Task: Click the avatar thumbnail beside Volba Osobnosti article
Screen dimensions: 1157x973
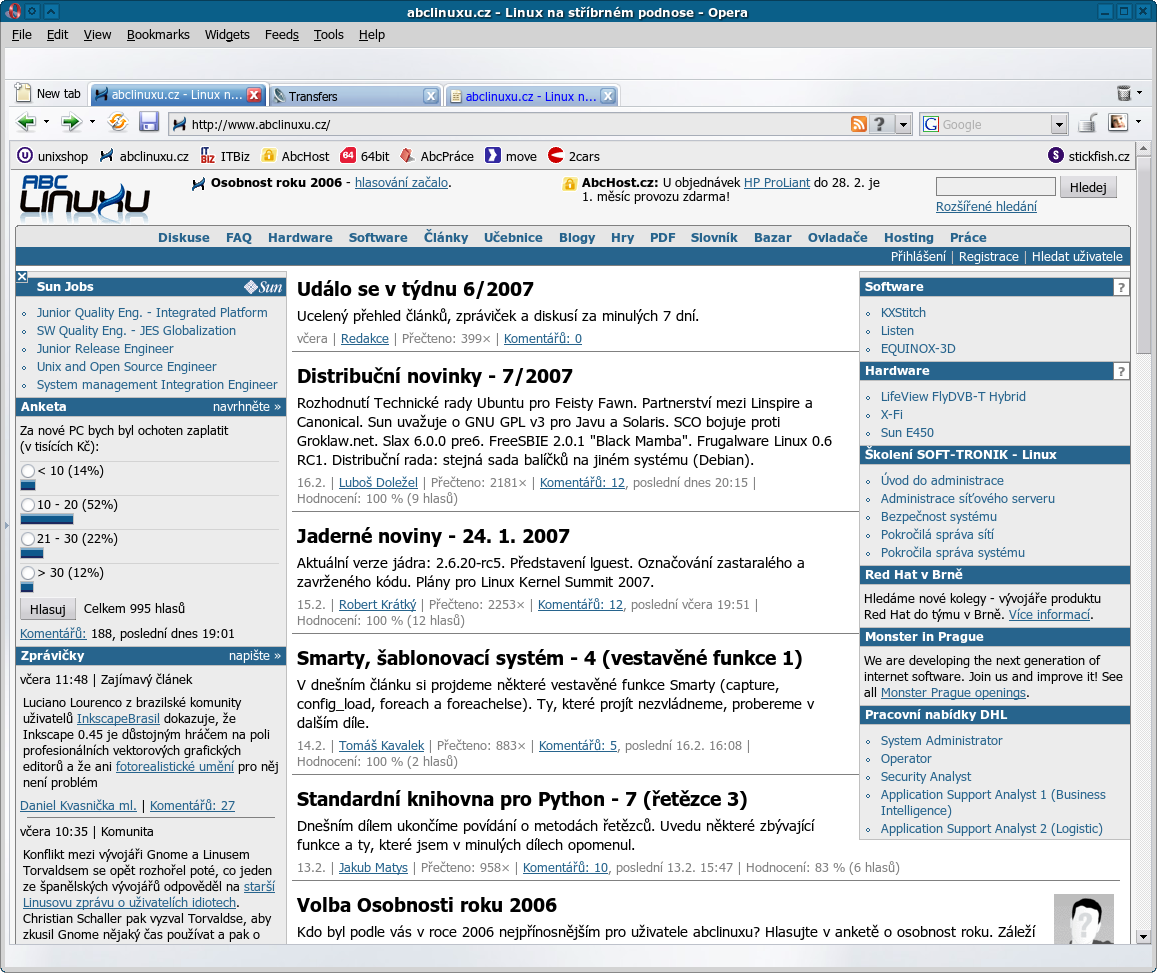Action: 1083,919
